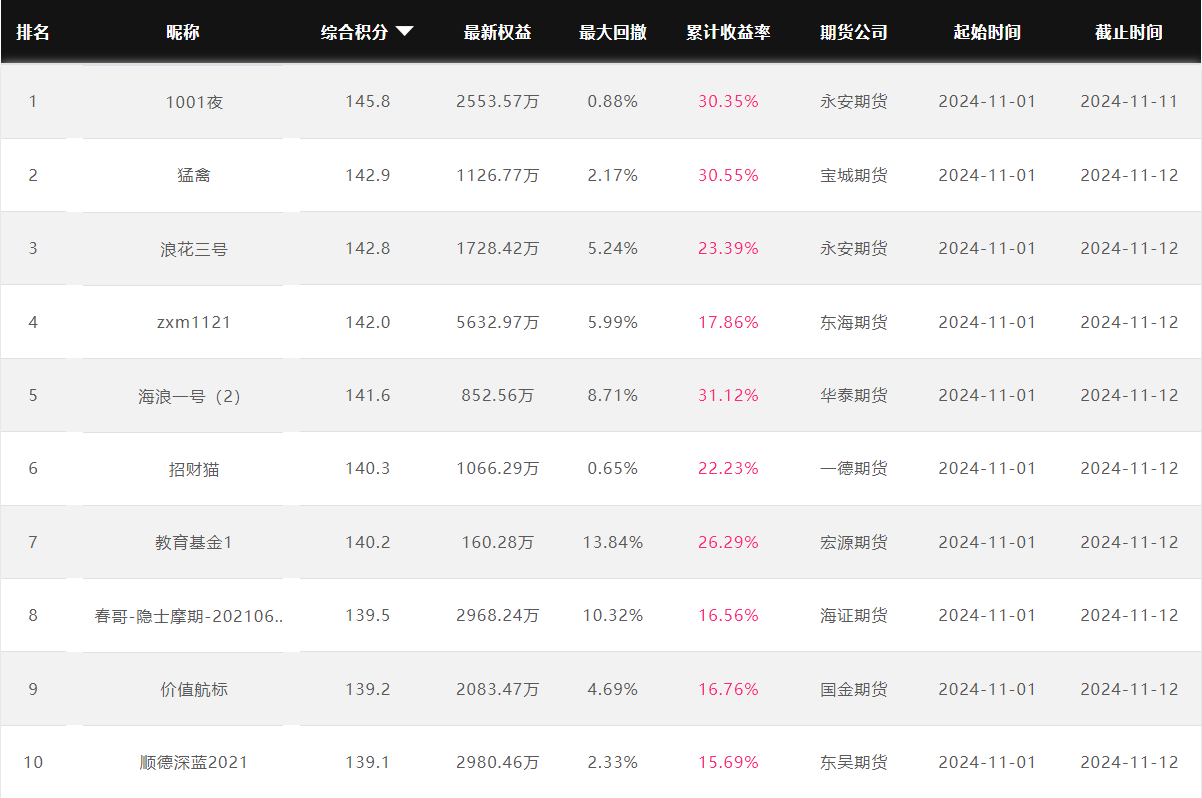Viewport: 1202px width, 798px height.
Task: Select the drawdown value 13.84%
Action: point(612,542)
